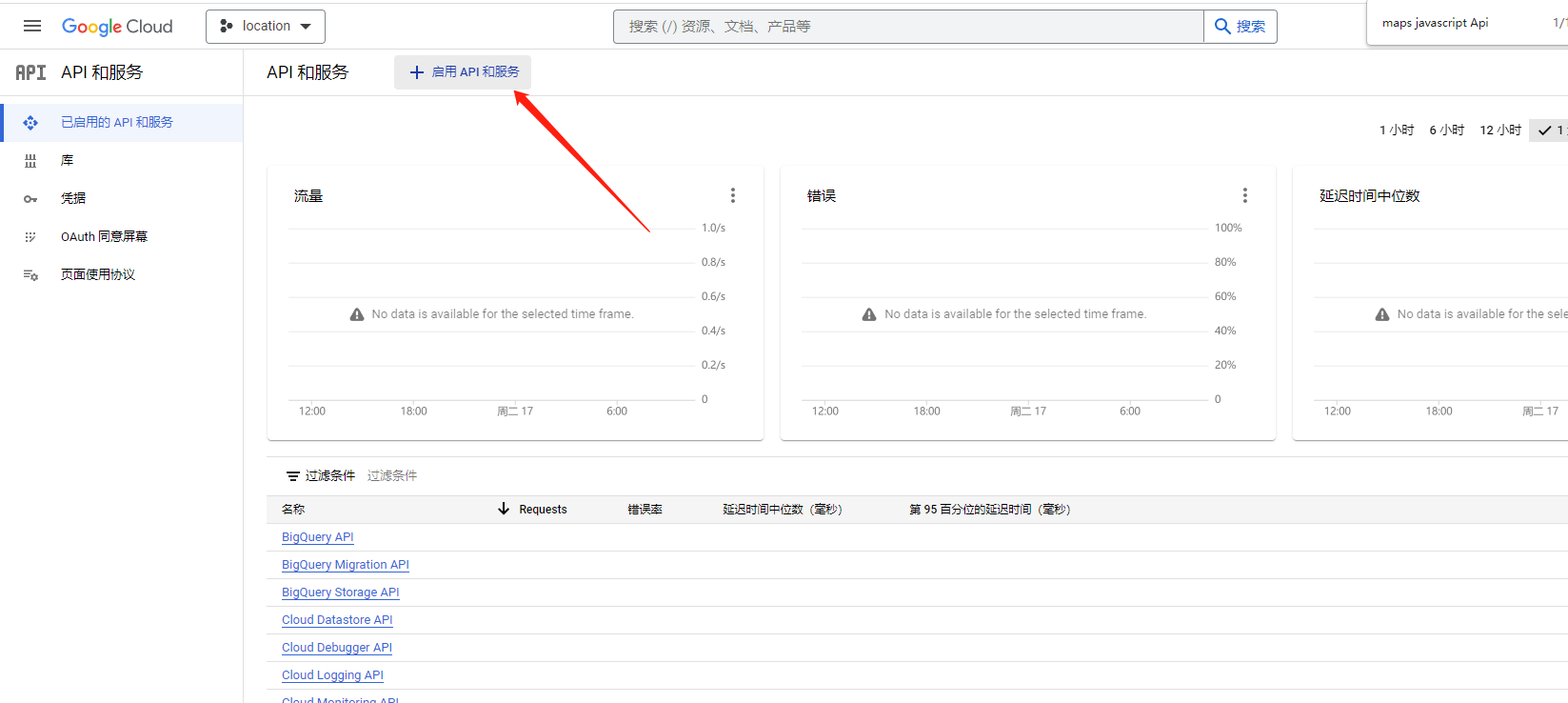Select the 1 小时 time range
Viewport: 1568px width, 703px height.
pos(1397,131)
